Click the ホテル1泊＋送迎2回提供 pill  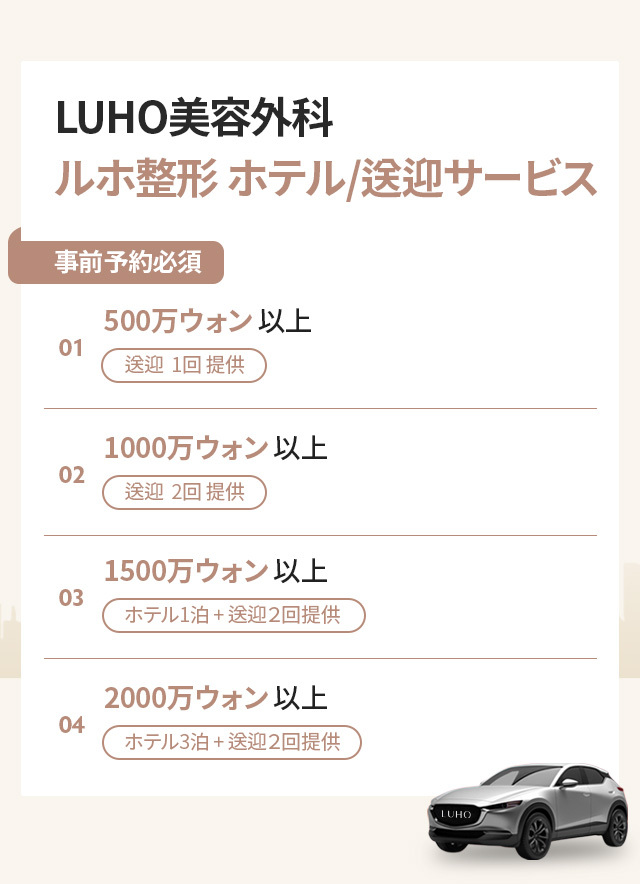coord(233,615)
